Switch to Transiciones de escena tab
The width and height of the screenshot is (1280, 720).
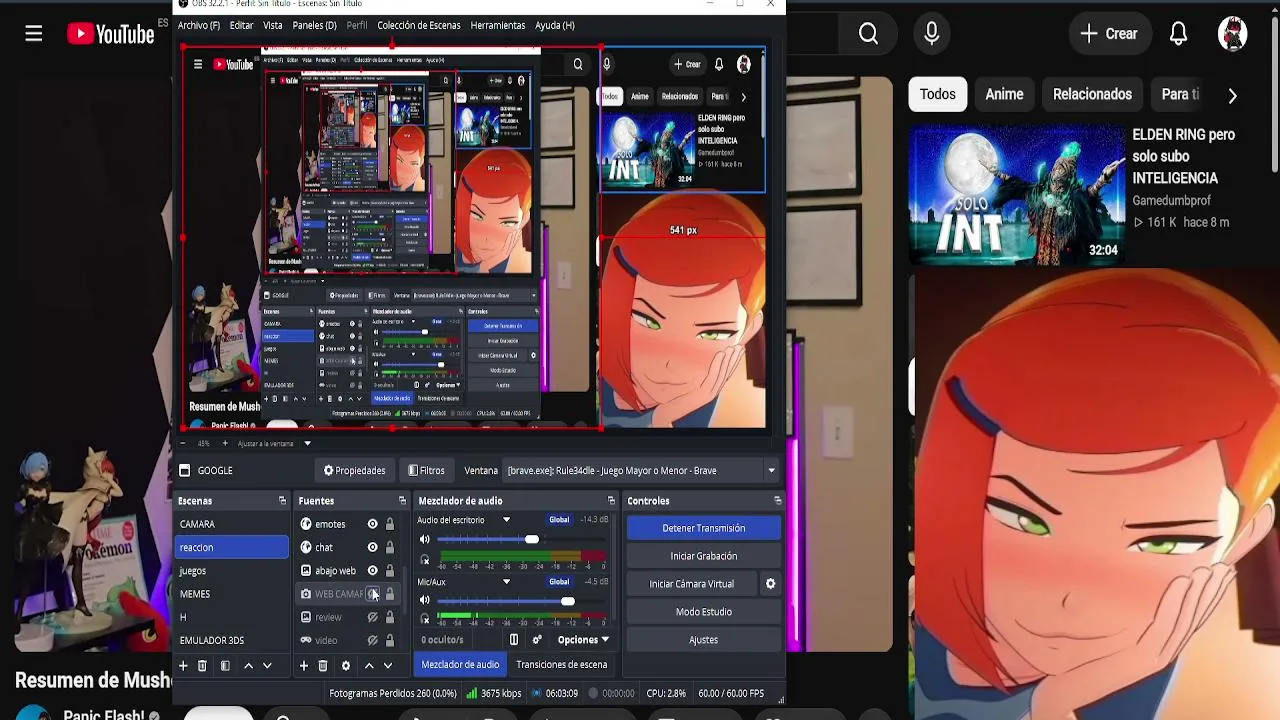click(562, 665)
